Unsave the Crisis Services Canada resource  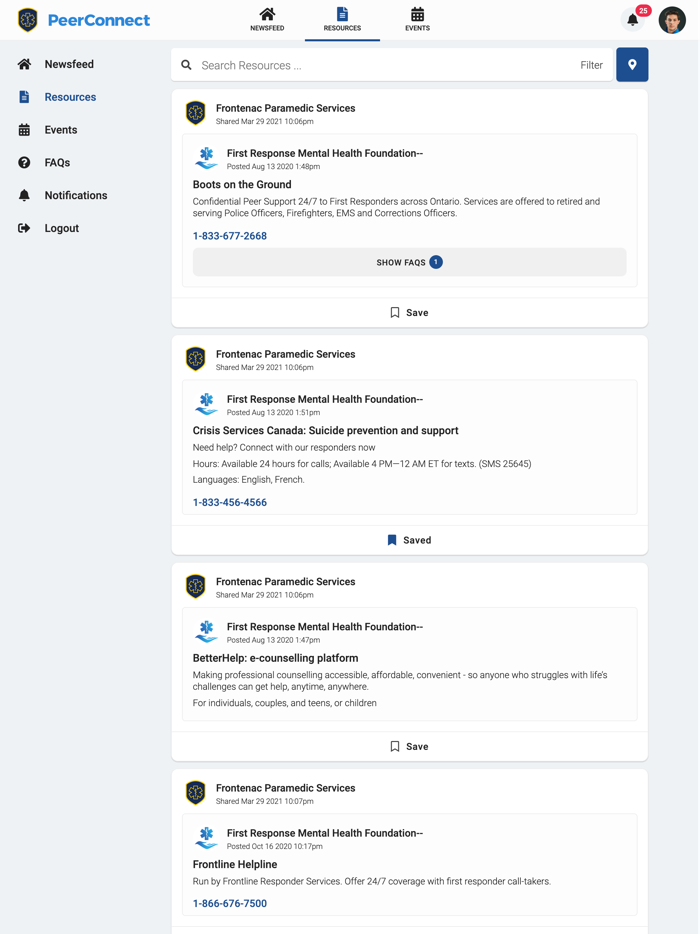409,540
